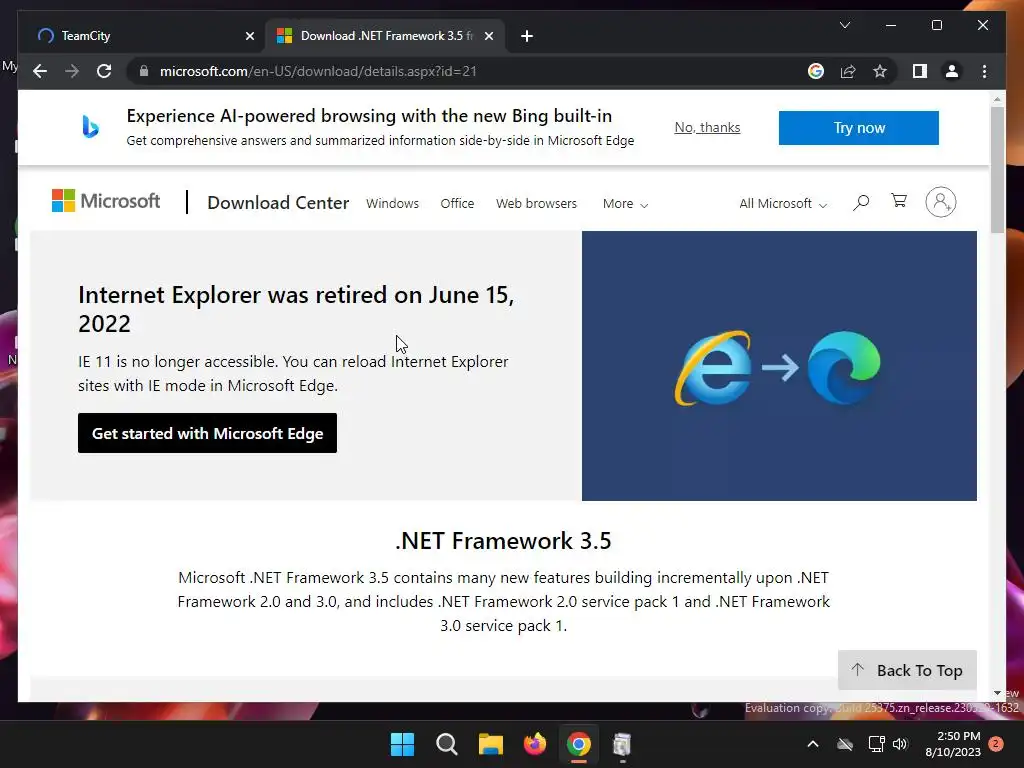Expand the All Microsoft dropdown

(x=783, y=204)
